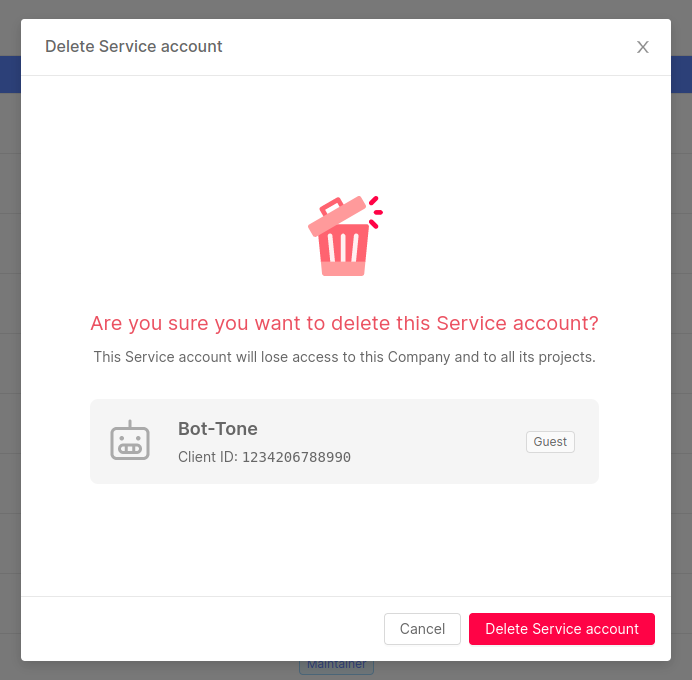The width and height of the screenshot is (692, 680).
Task: Select the Bot-Tone service account name
Action: point(218,428)
